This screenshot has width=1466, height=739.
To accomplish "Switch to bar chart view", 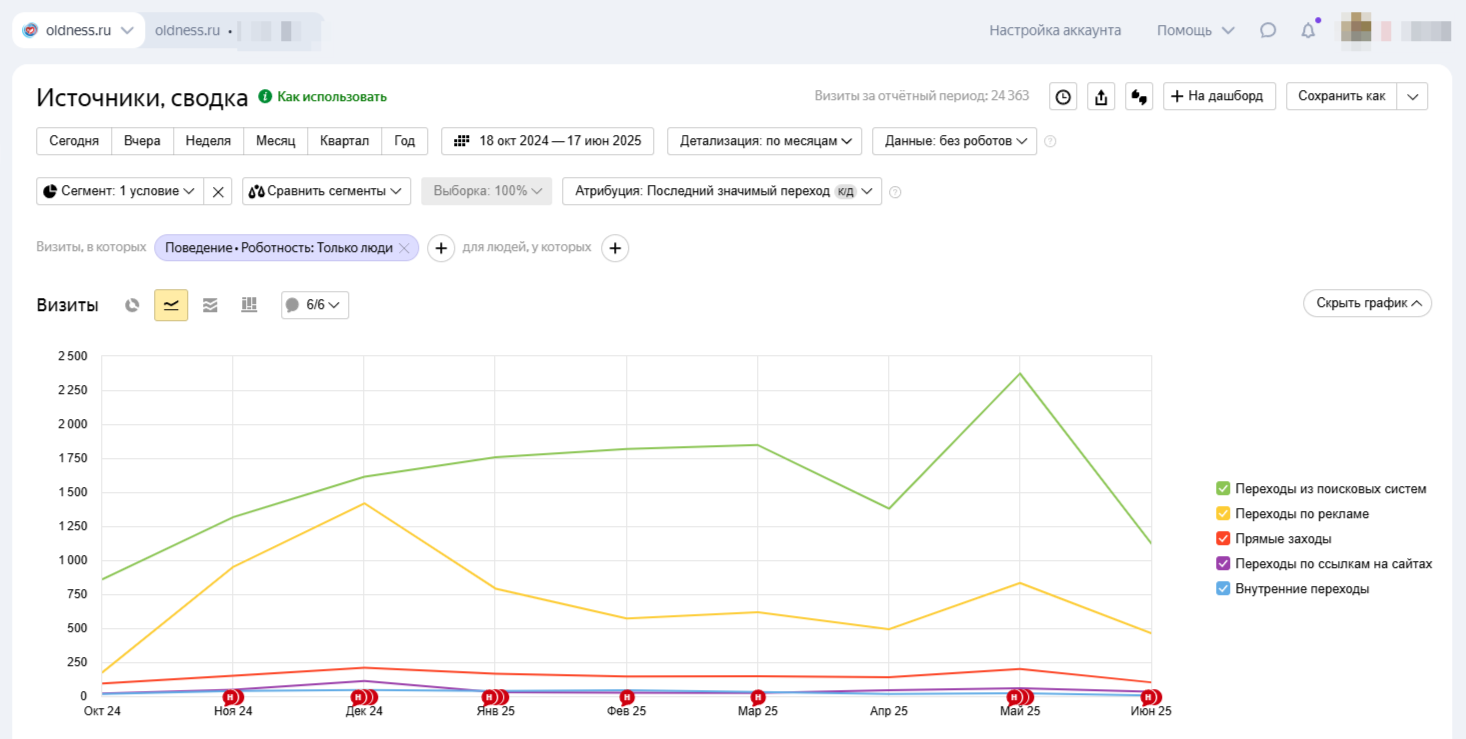I will pos(249,305).
